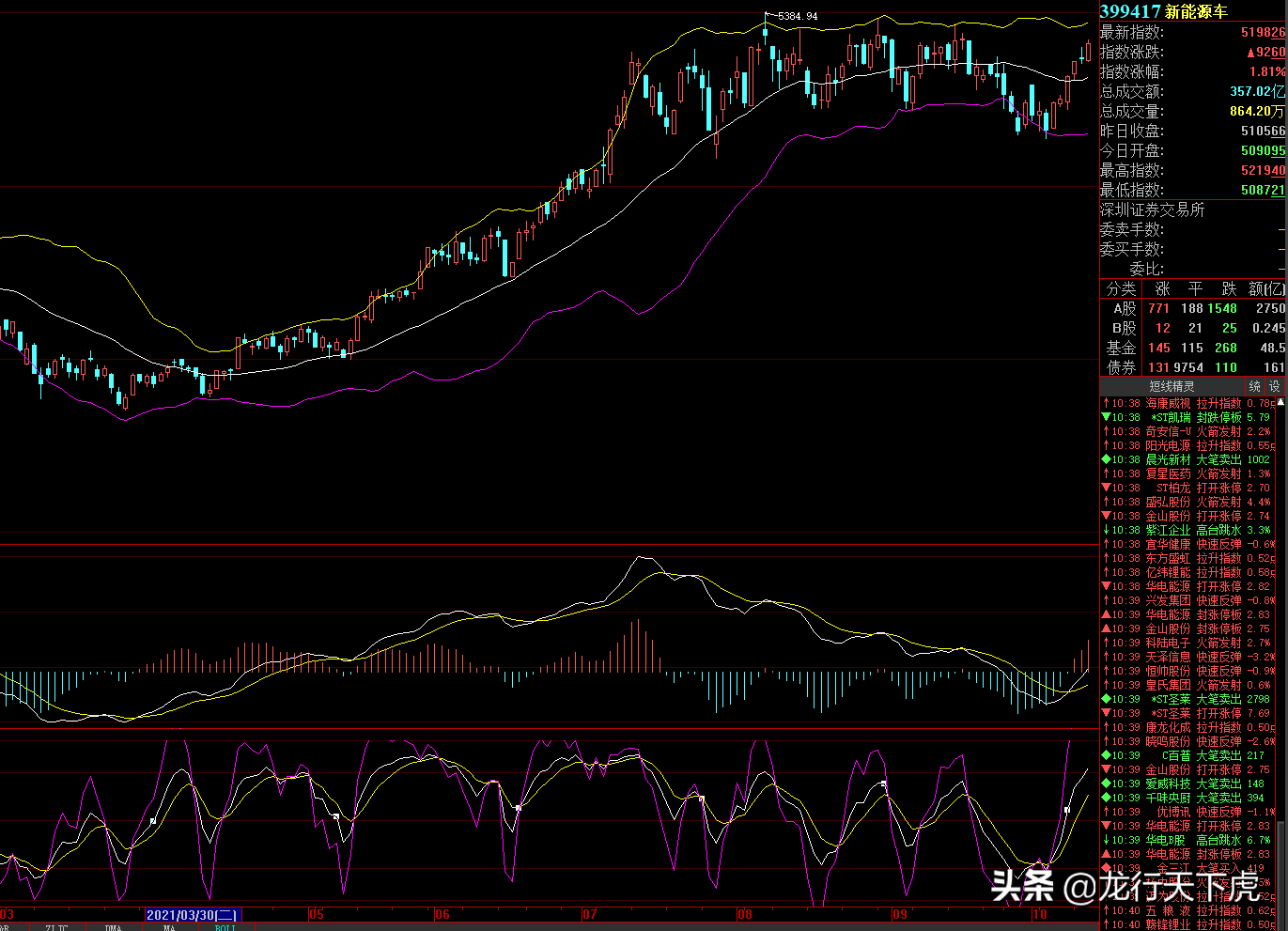
Task: Open the 千味央厨 大笔卖出 alert row
Action: pos(1188,798)
